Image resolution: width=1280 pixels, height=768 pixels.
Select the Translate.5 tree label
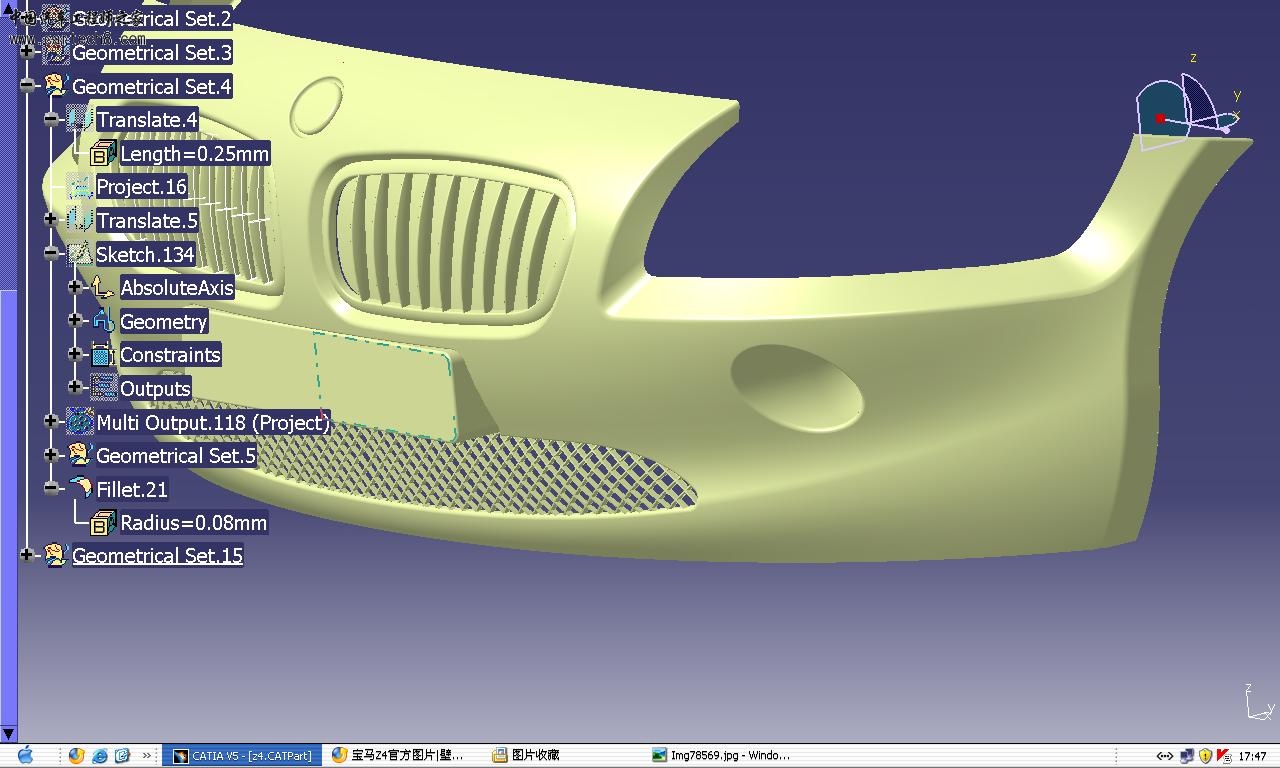pos(147,221)
